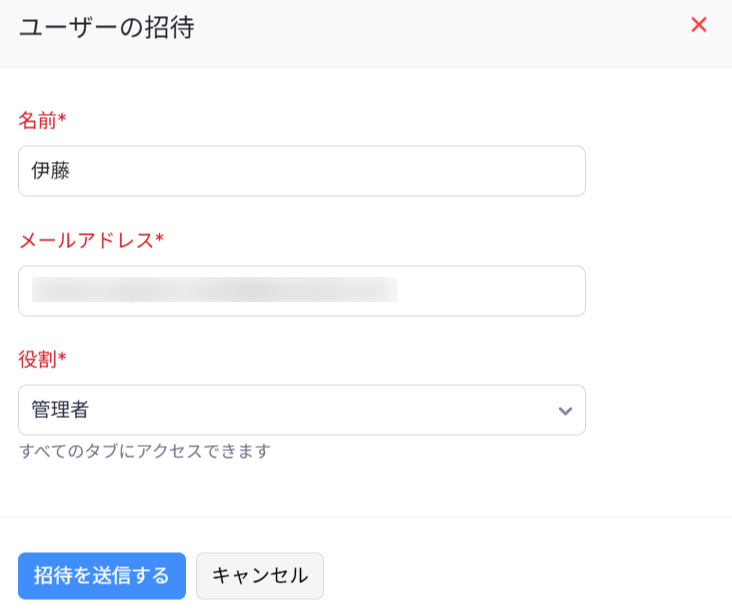Click the red asterisk beside 名前

coord(62,120)
